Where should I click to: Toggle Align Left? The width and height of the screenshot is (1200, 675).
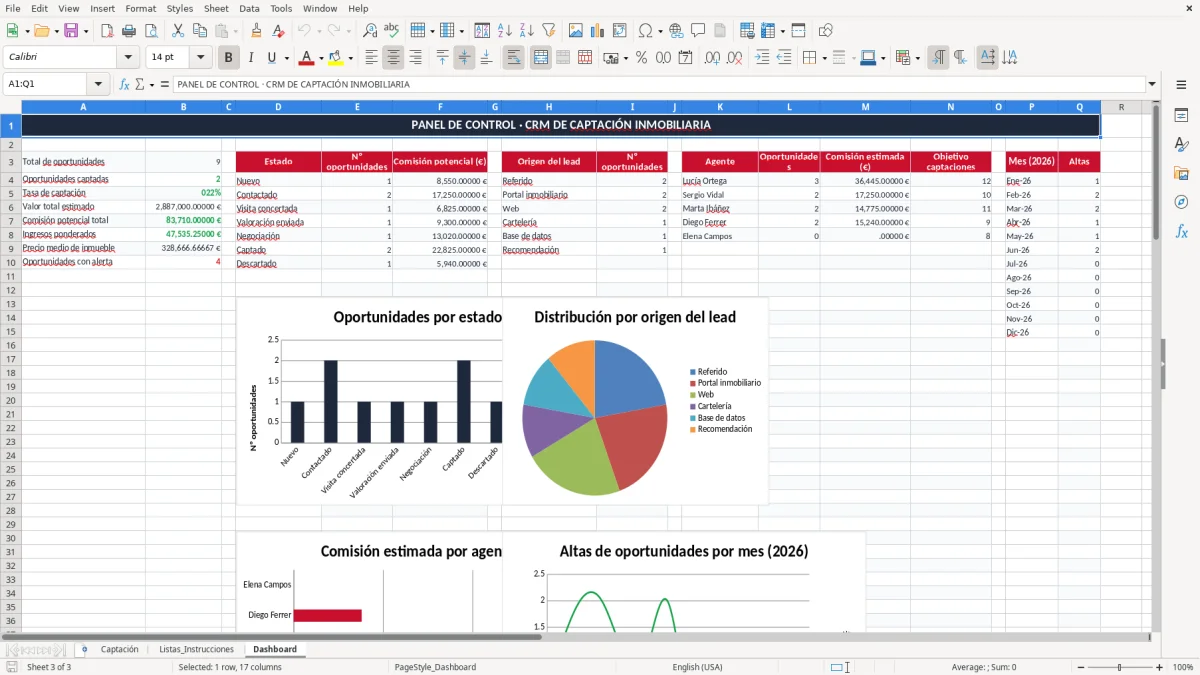tap(371, 58)
